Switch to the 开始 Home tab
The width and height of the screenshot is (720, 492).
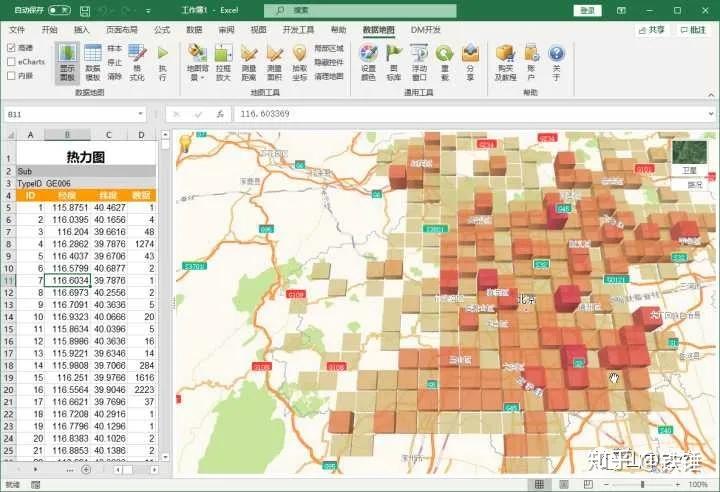point(50,30)
